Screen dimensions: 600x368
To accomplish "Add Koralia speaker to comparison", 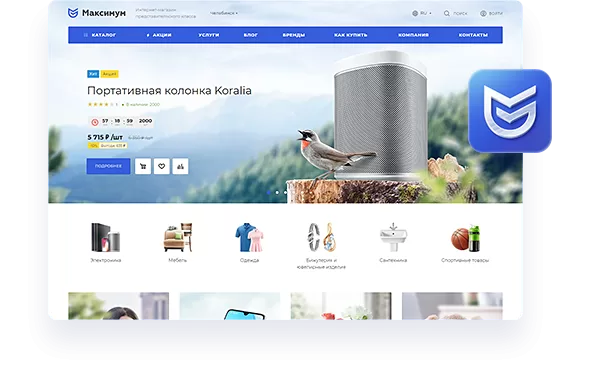I will point(180,166).
